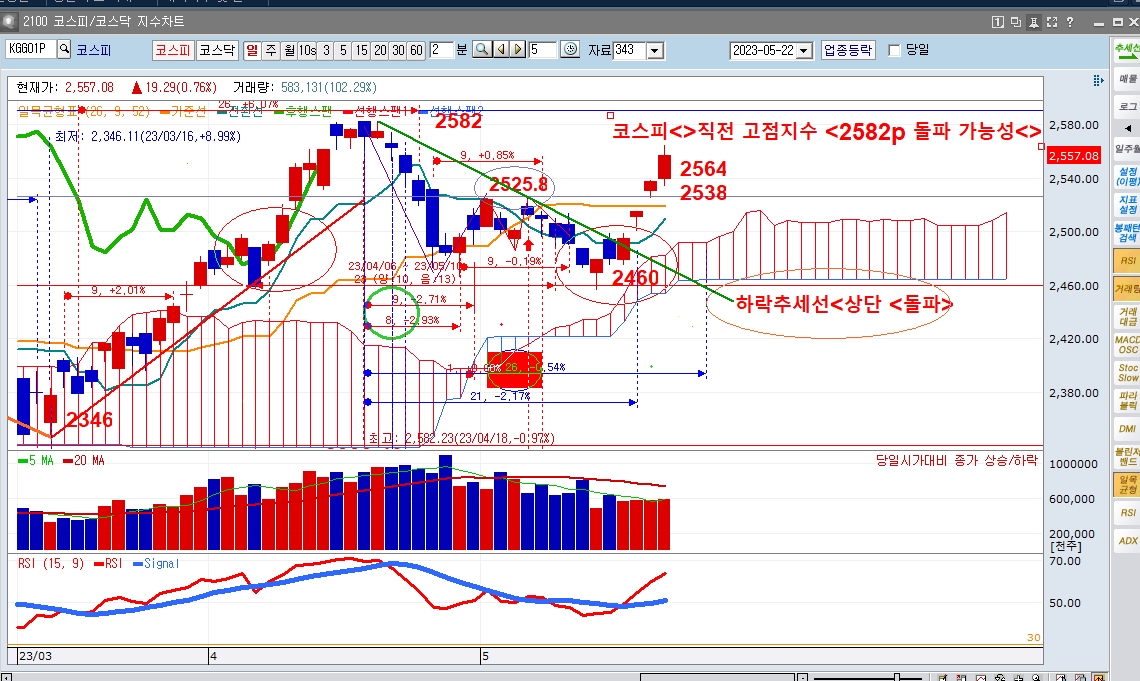
Task: Toggle the 거래량 volume indicator button
Action: pyautogui.click(x=1127, y=289)
